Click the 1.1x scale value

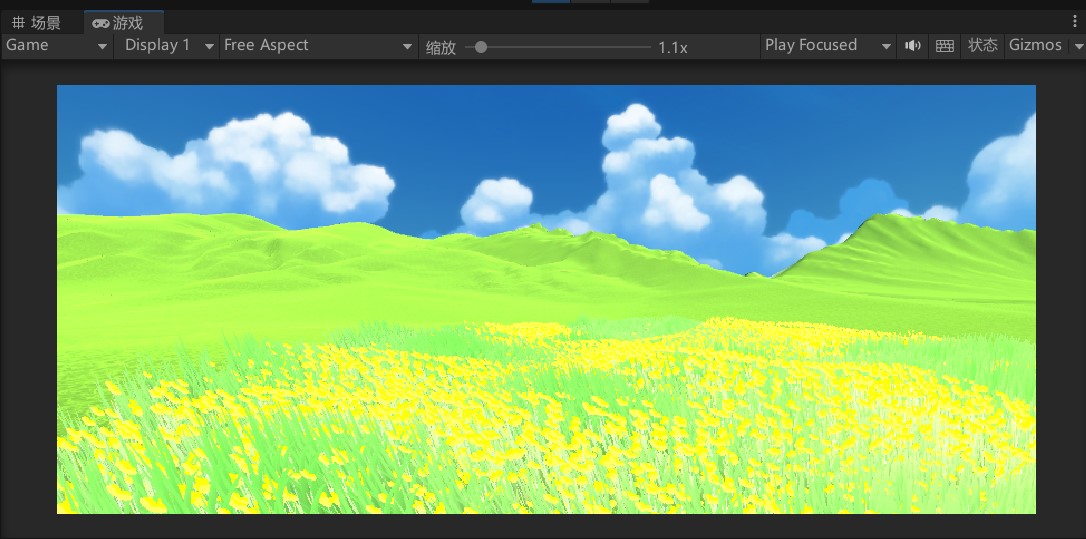click(673, 48)
